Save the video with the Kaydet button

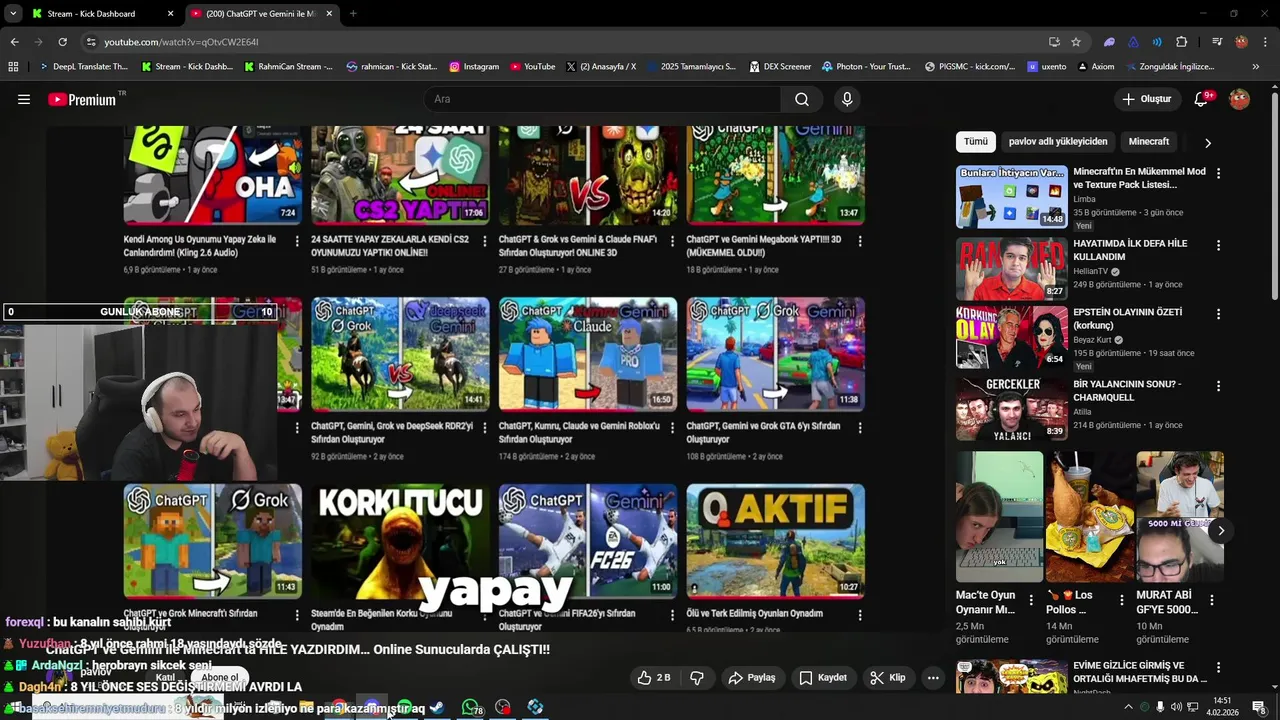(823, 678)
